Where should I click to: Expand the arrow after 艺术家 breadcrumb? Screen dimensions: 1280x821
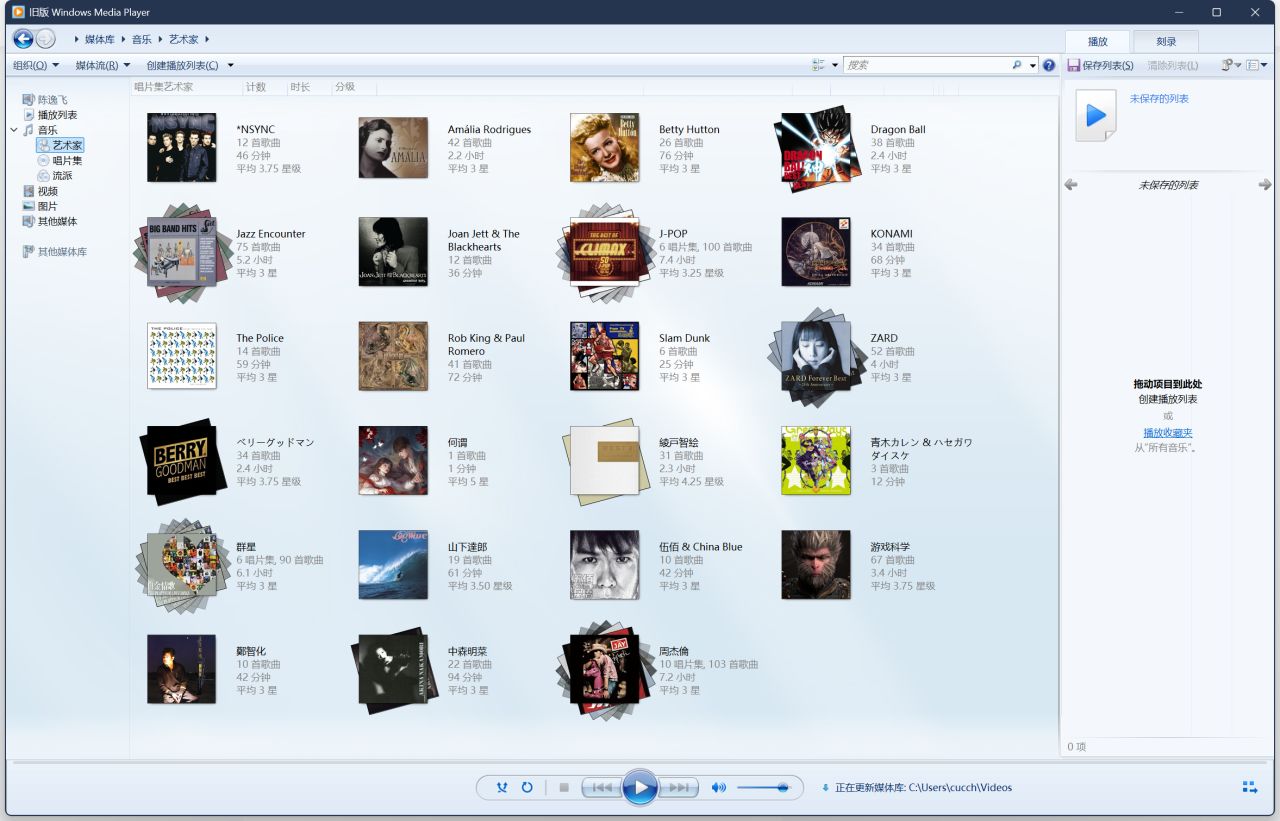pyautogui.click(x=208, y=39)
